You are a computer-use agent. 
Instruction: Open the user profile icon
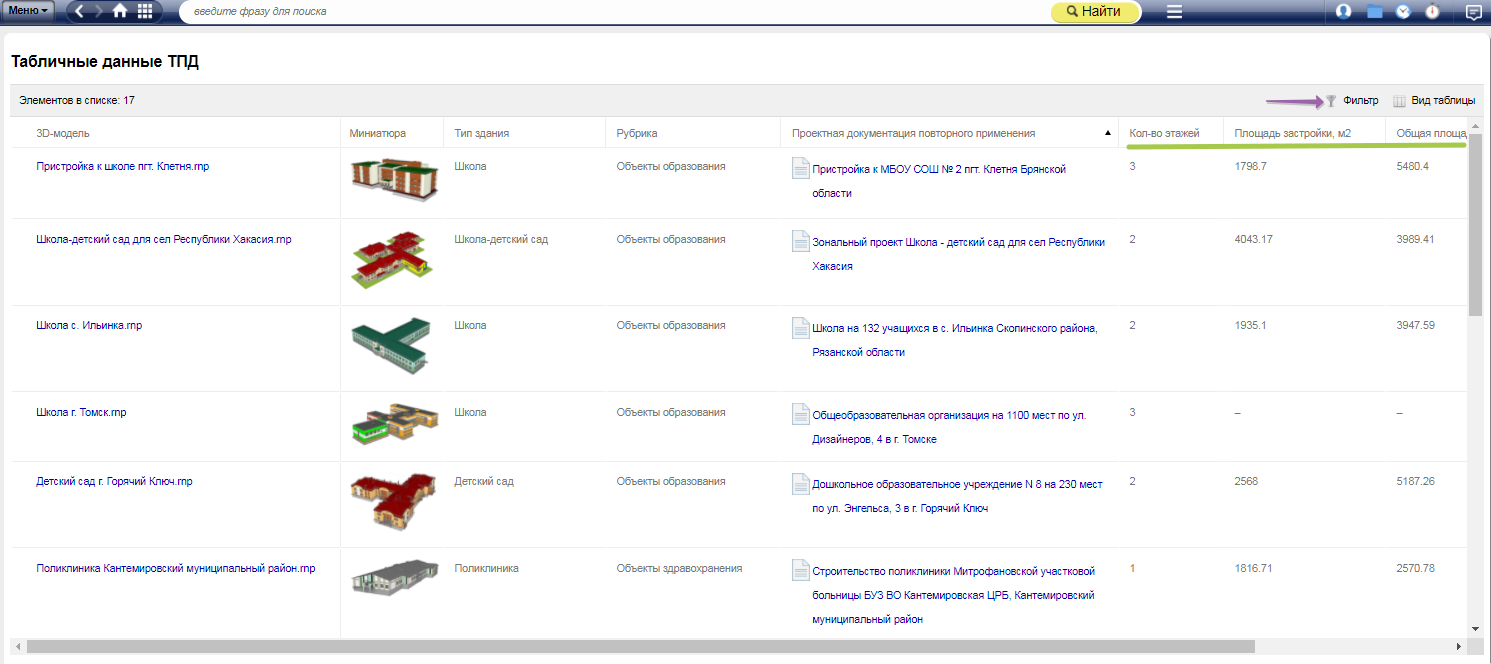1344,12
